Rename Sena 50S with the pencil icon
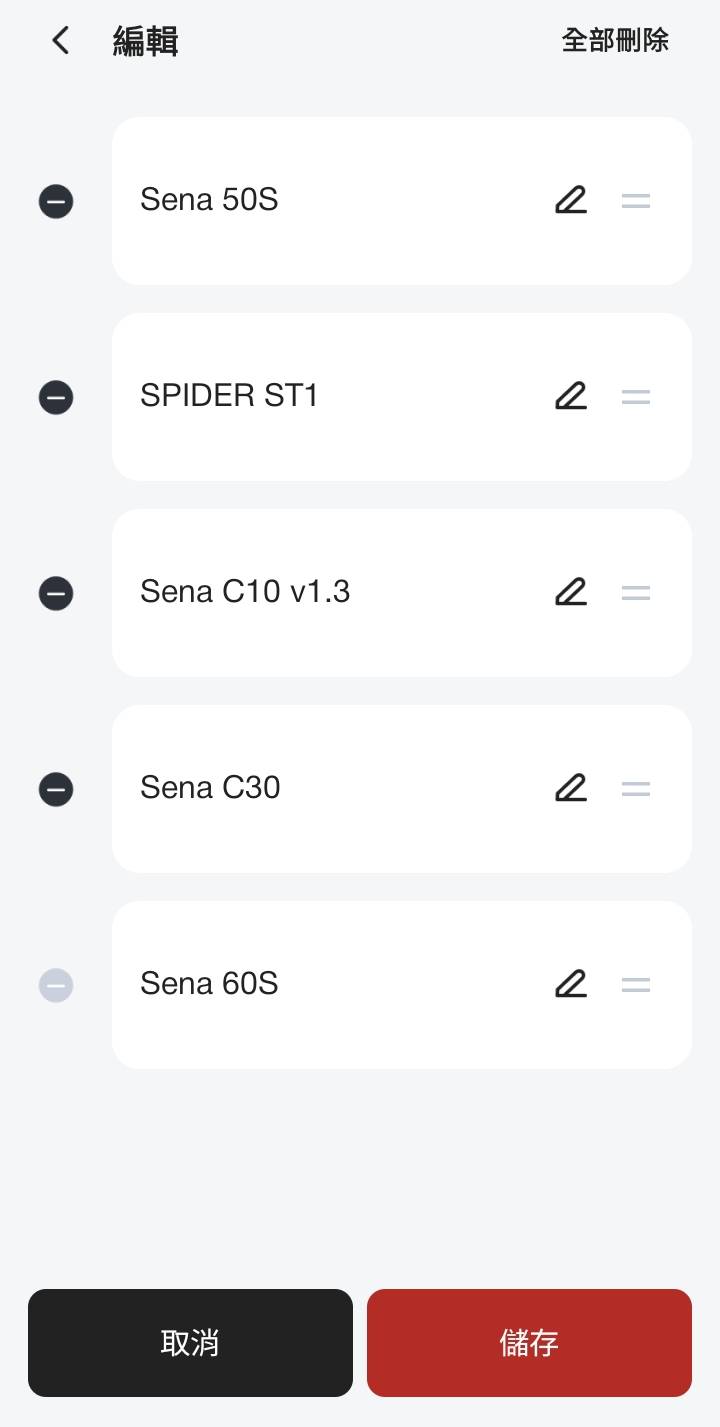 [x=571, y=201]
